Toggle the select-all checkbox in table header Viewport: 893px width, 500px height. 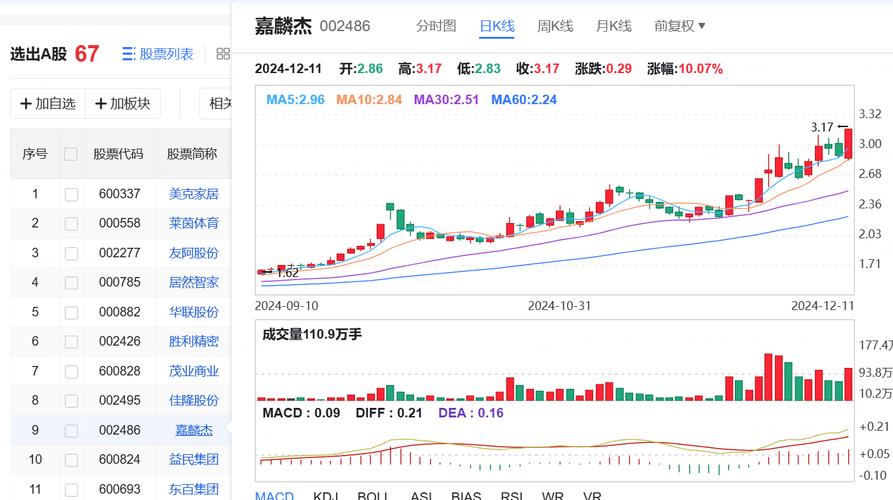click(71, 154)
